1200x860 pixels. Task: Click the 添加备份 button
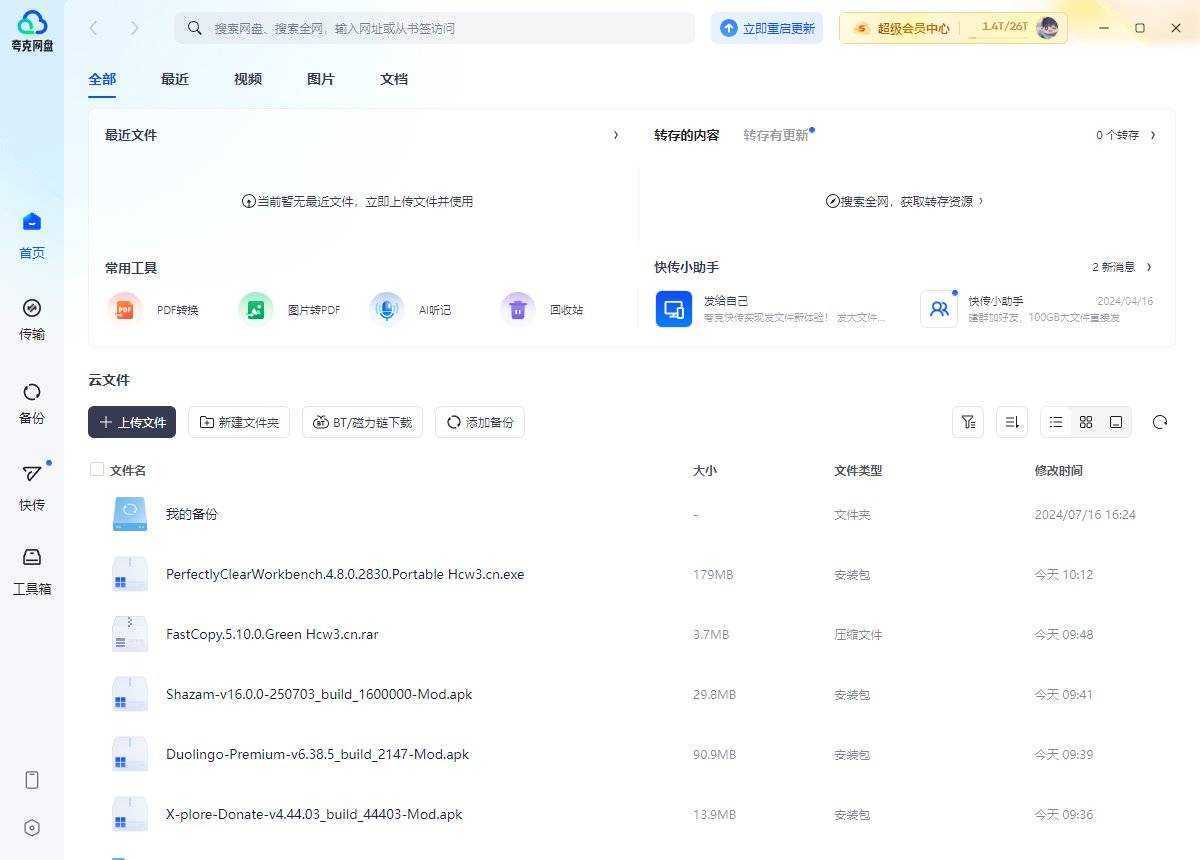(x=480, y=422)
